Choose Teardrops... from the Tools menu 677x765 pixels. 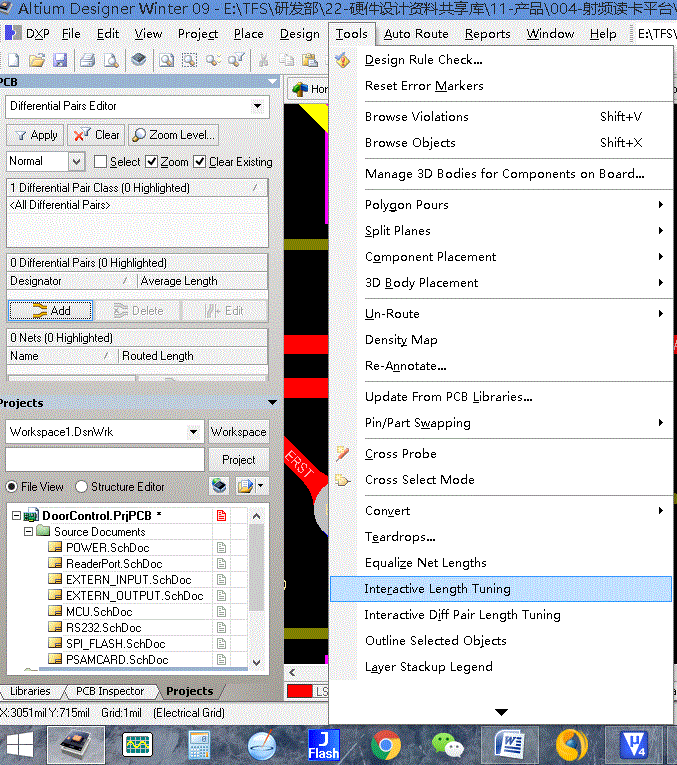click(x=400, y=537)
